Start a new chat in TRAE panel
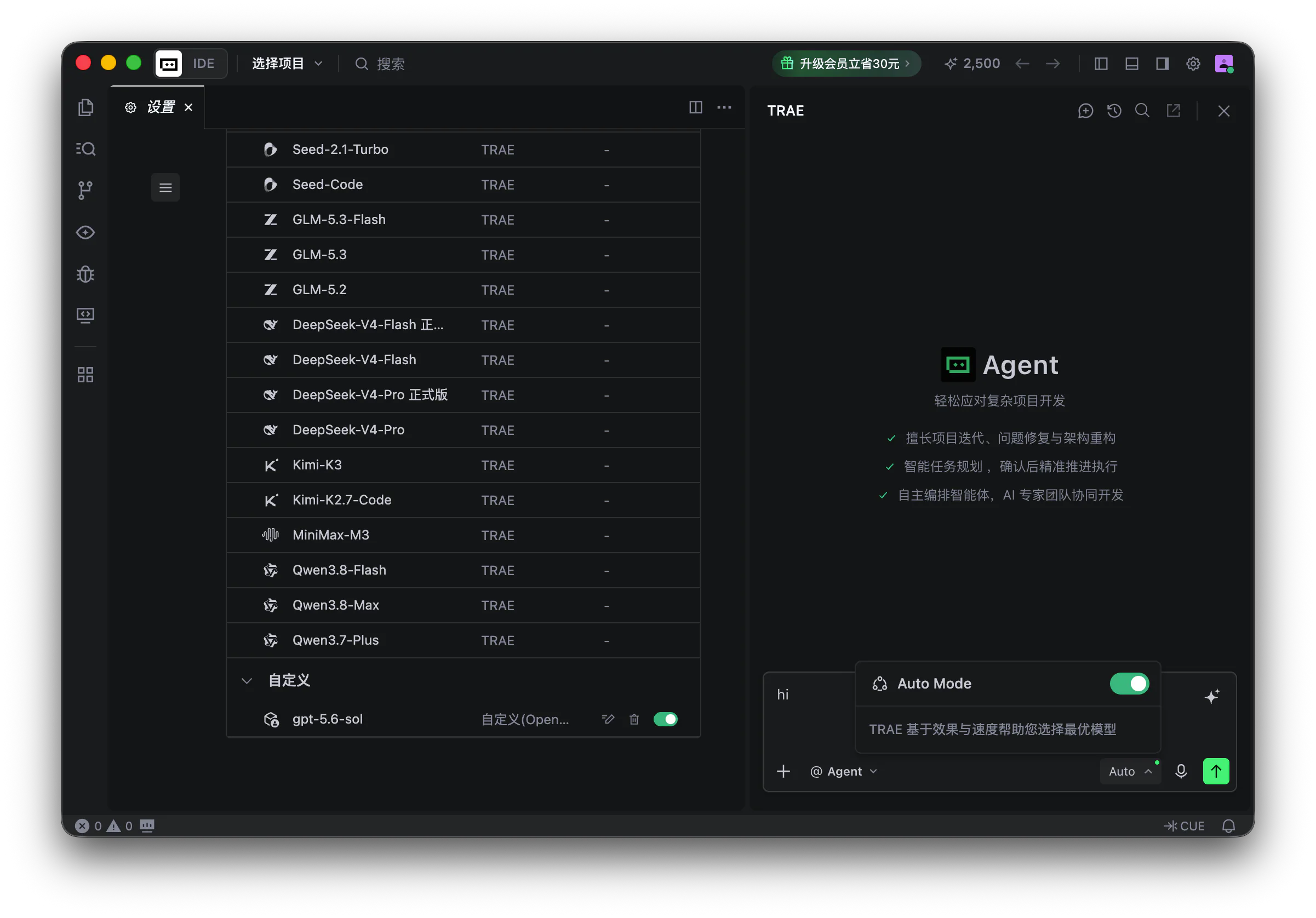1316x918 pixels. (1085, 111)
